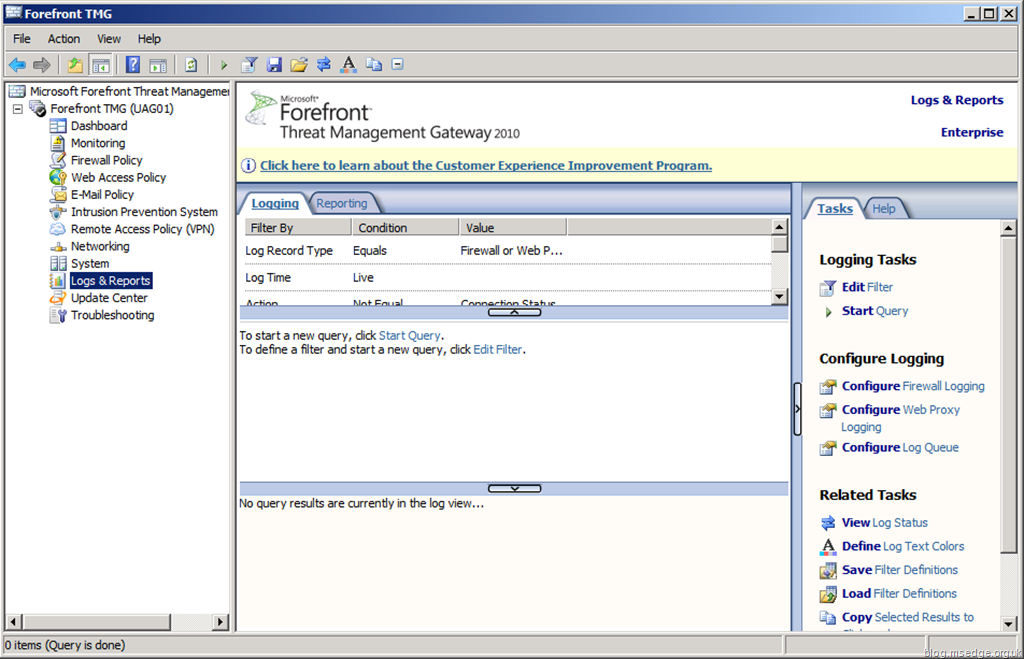The image size is (1024, 659).
Task: Click the Load Filter Definitions folder toolbar icon
Action: 299,65
